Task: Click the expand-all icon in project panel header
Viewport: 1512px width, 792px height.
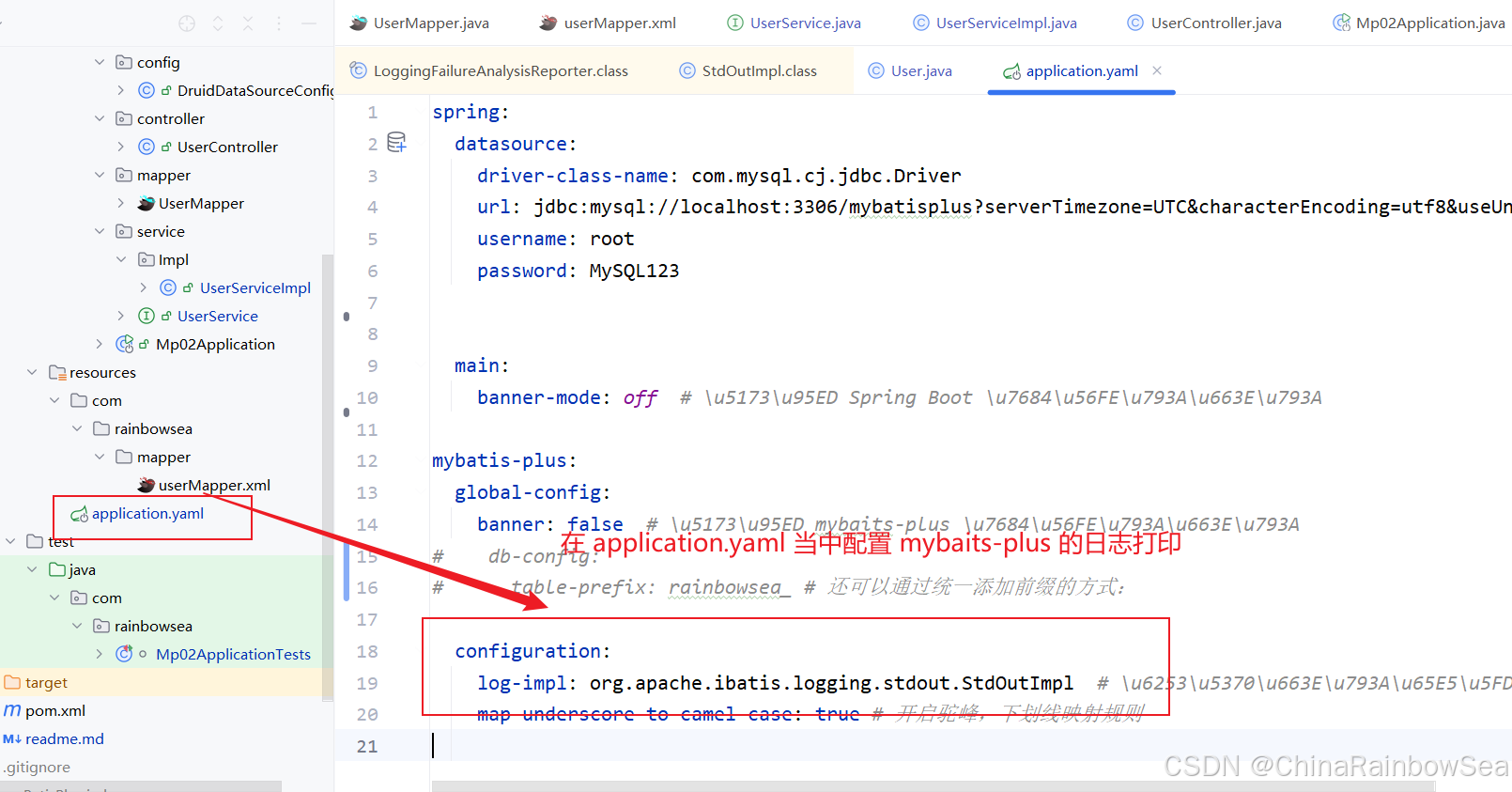Action: point(218,23)
